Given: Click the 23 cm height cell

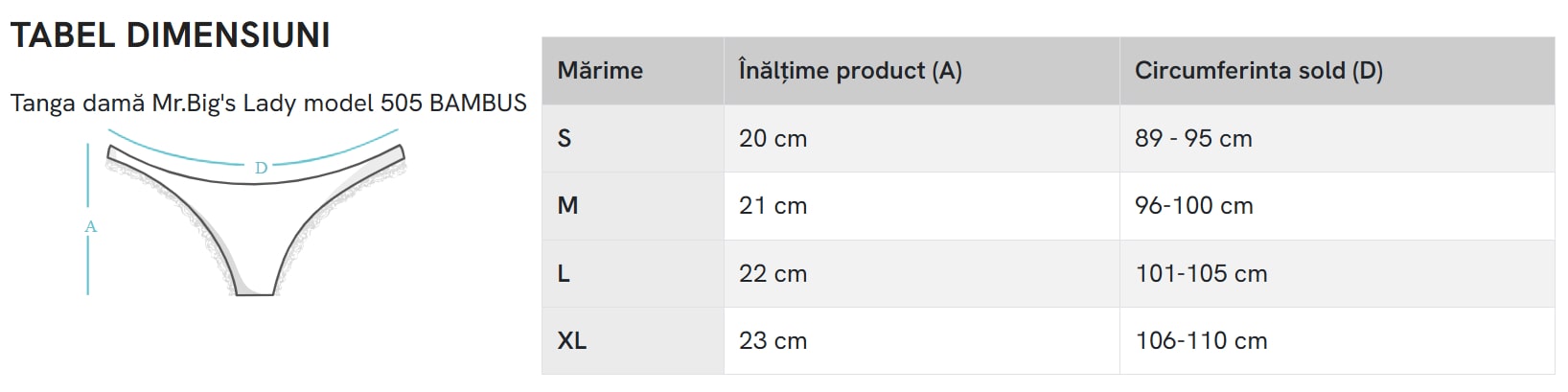Looking at the screenshot, I should pyautogui.click(x=772, y=341).
